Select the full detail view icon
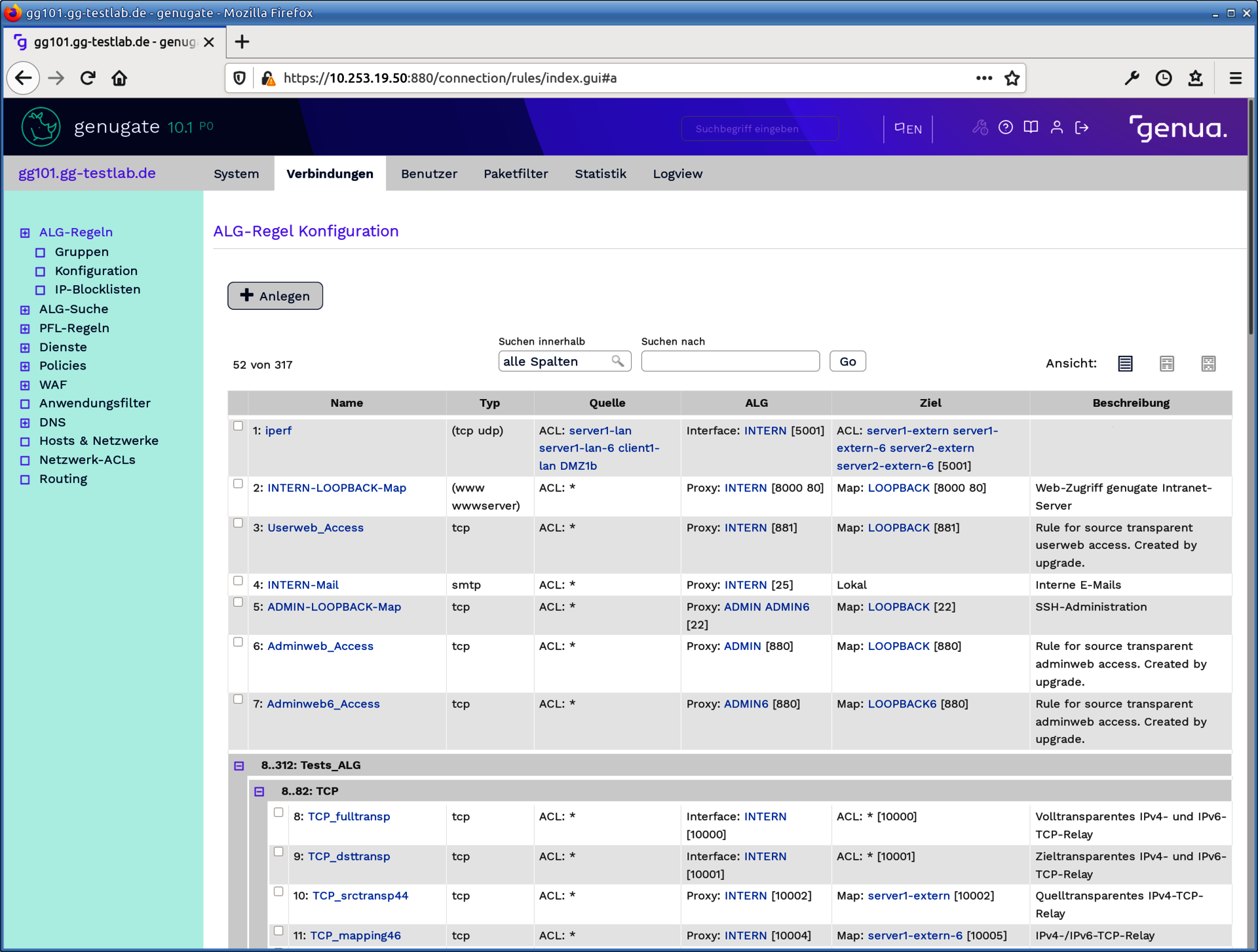The width and height of the screenshot is (1258, 952). (1209, 364)
